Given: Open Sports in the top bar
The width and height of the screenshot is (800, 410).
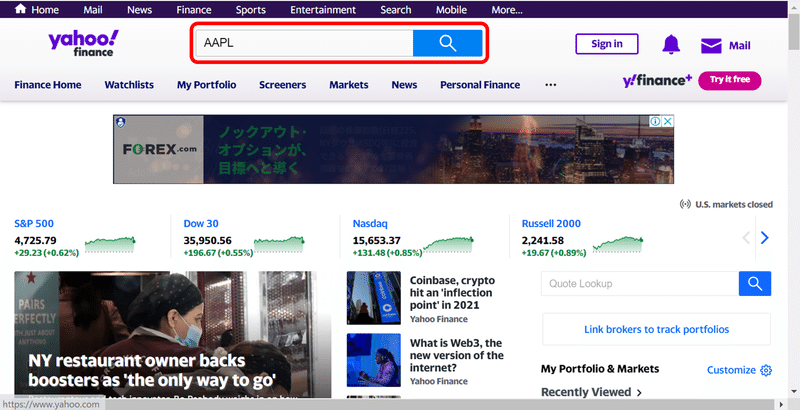Looking at the screenshot, I should [x=251, y=10].
